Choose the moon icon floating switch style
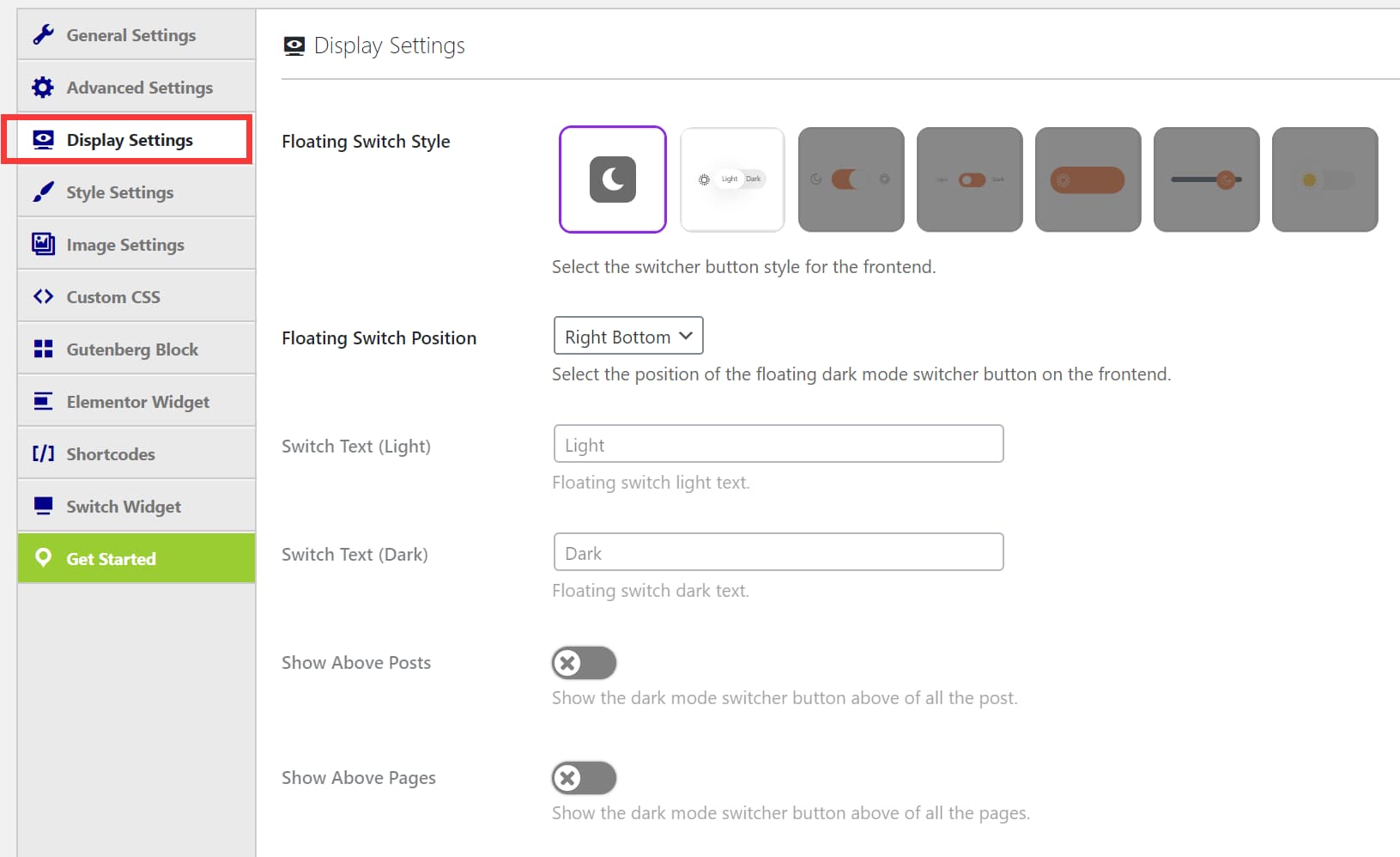The height and width of the screenshot is (857, 1400). tap(613, 179)
